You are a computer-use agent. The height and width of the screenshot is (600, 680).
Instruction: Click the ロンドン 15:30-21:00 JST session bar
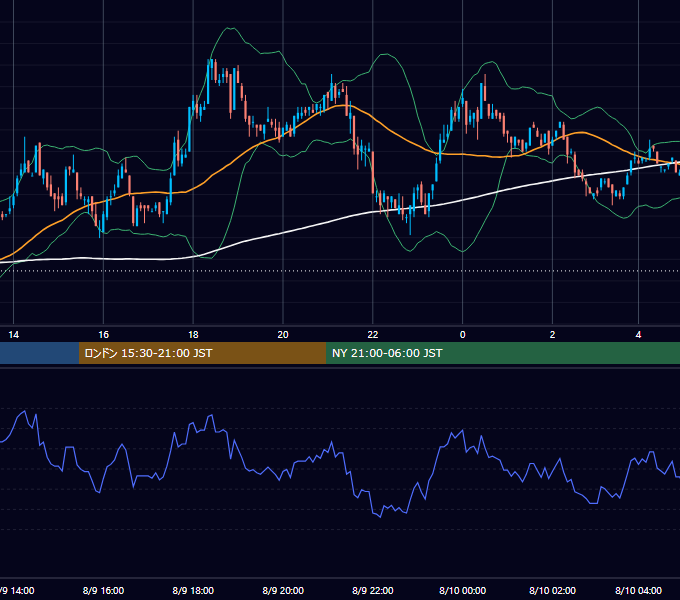[x=202, y=353]
